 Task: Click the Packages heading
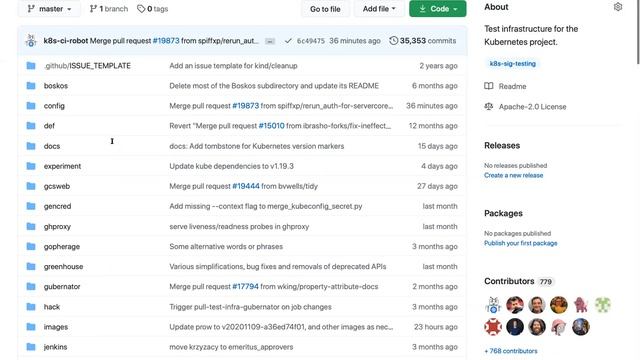pos(503,213)
